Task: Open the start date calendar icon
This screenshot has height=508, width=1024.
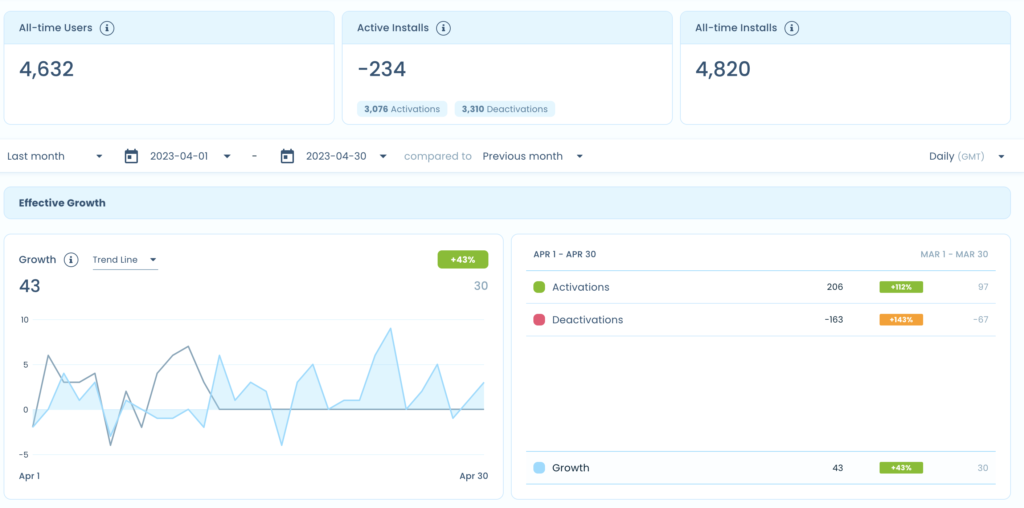Action: [131, 156]
